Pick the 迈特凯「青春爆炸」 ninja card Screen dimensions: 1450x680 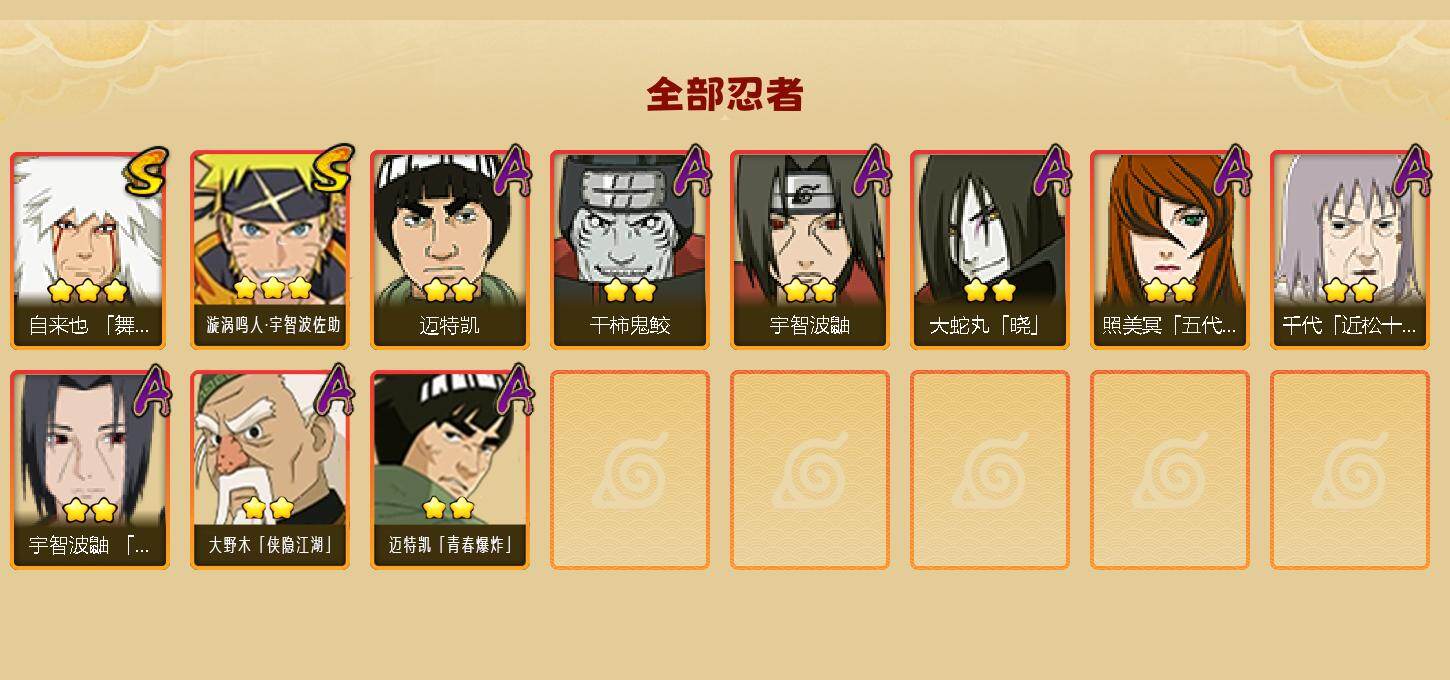[450, 470]
